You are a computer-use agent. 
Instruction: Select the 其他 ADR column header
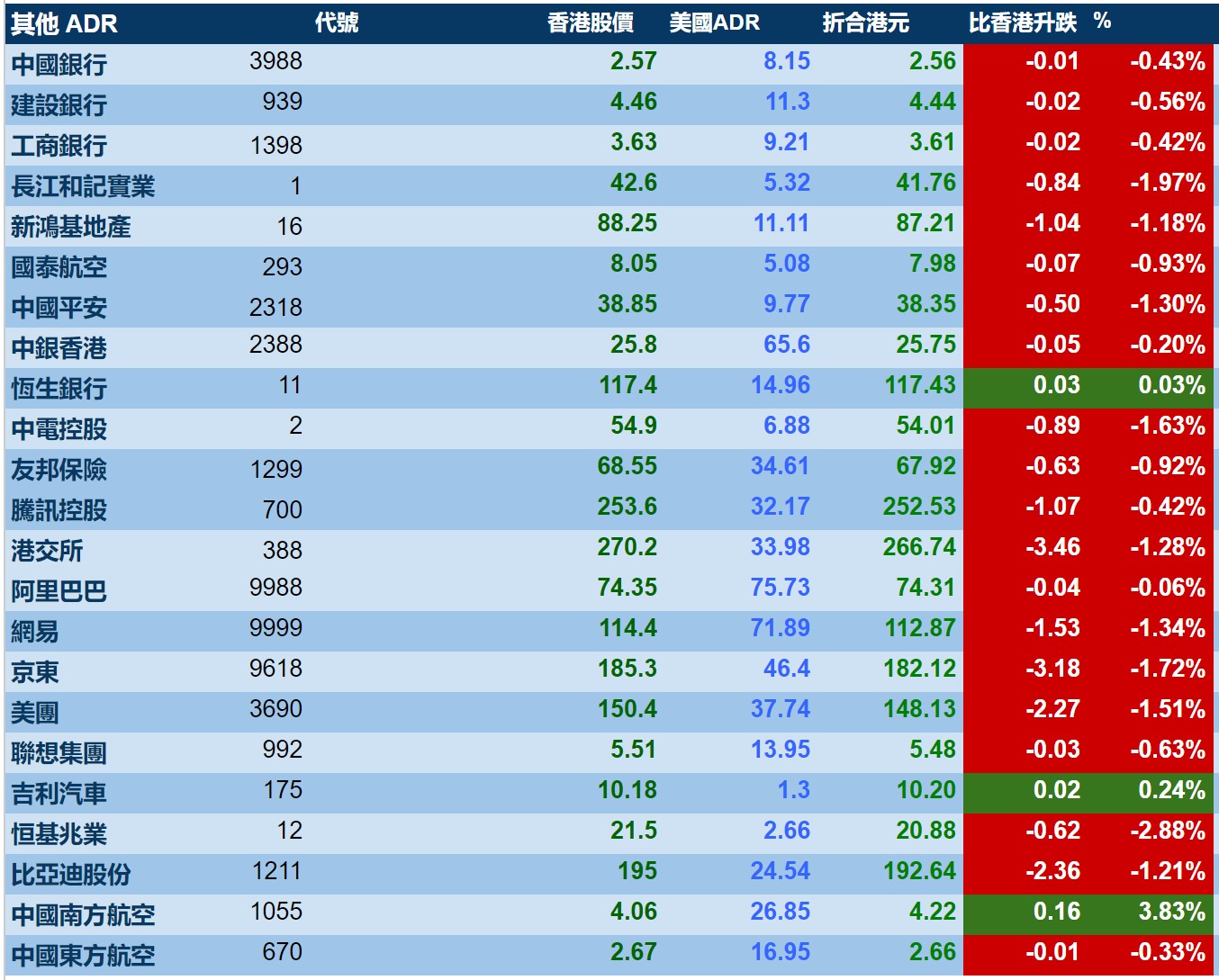coord(64,24)
